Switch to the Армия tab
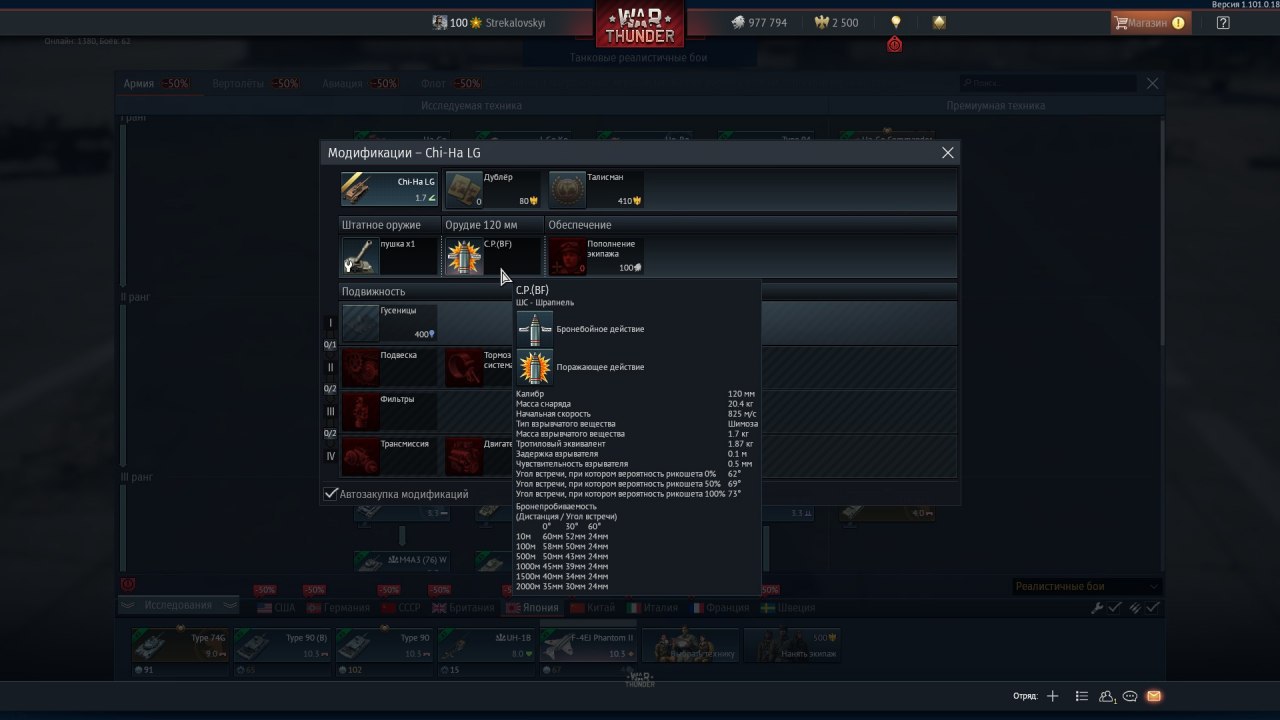The image size is (1280, 720). [x=156, y=84]
